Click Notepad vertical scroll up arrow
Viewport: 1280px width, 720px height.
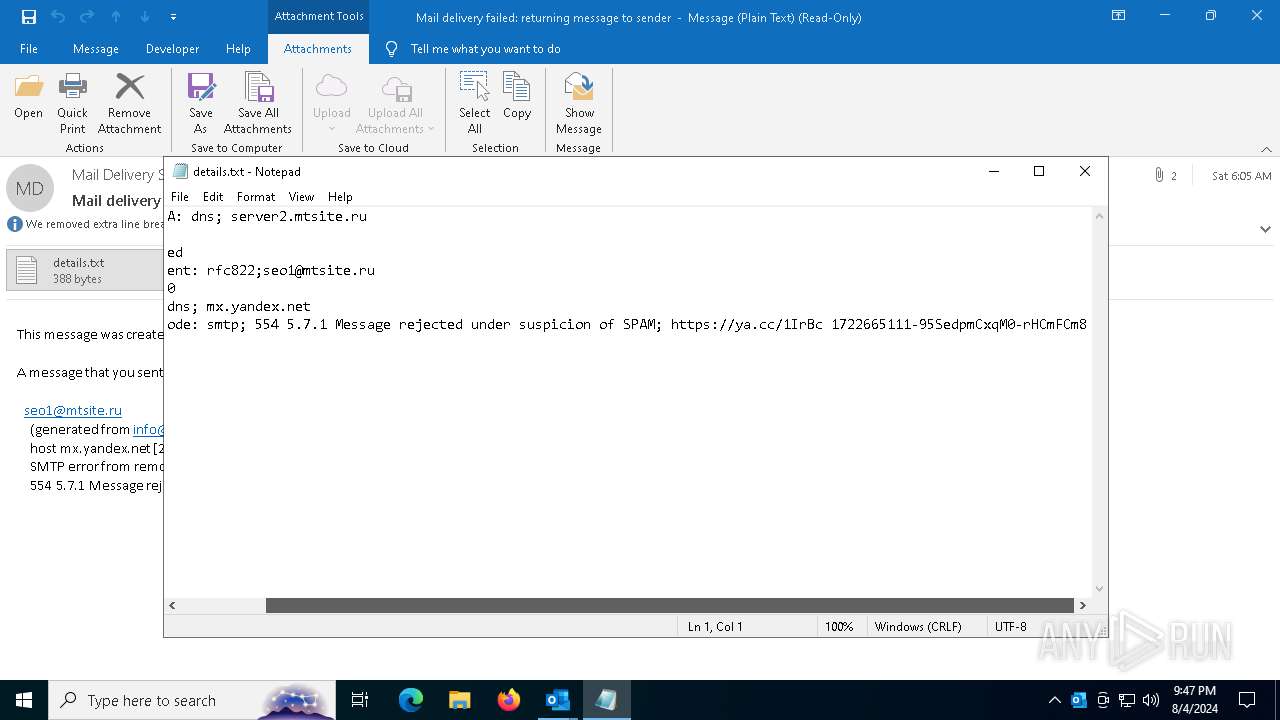1100,216
